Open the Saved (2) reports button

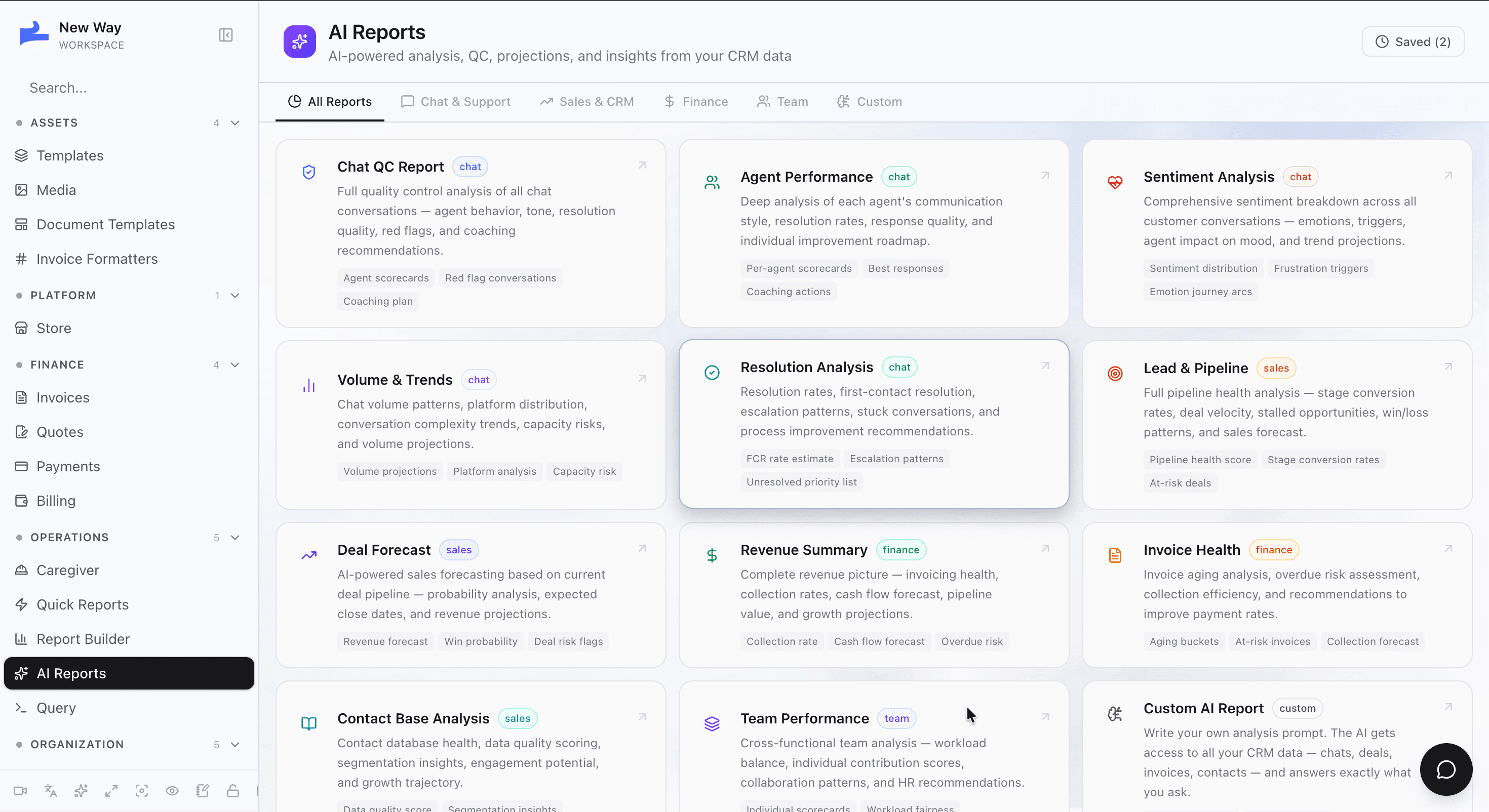tap(1413, 42)
